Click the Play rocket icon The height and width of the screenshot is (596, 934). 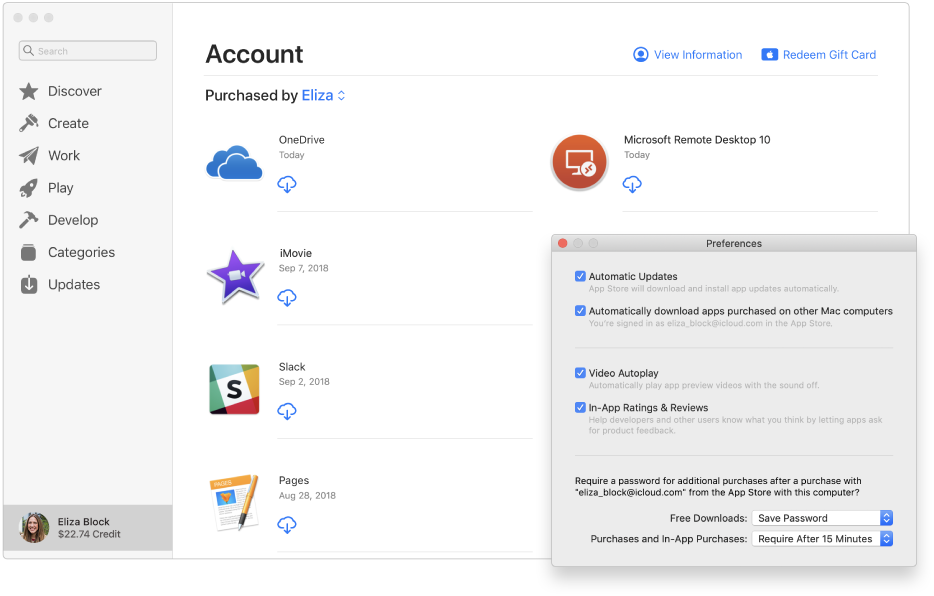point(29,188)
